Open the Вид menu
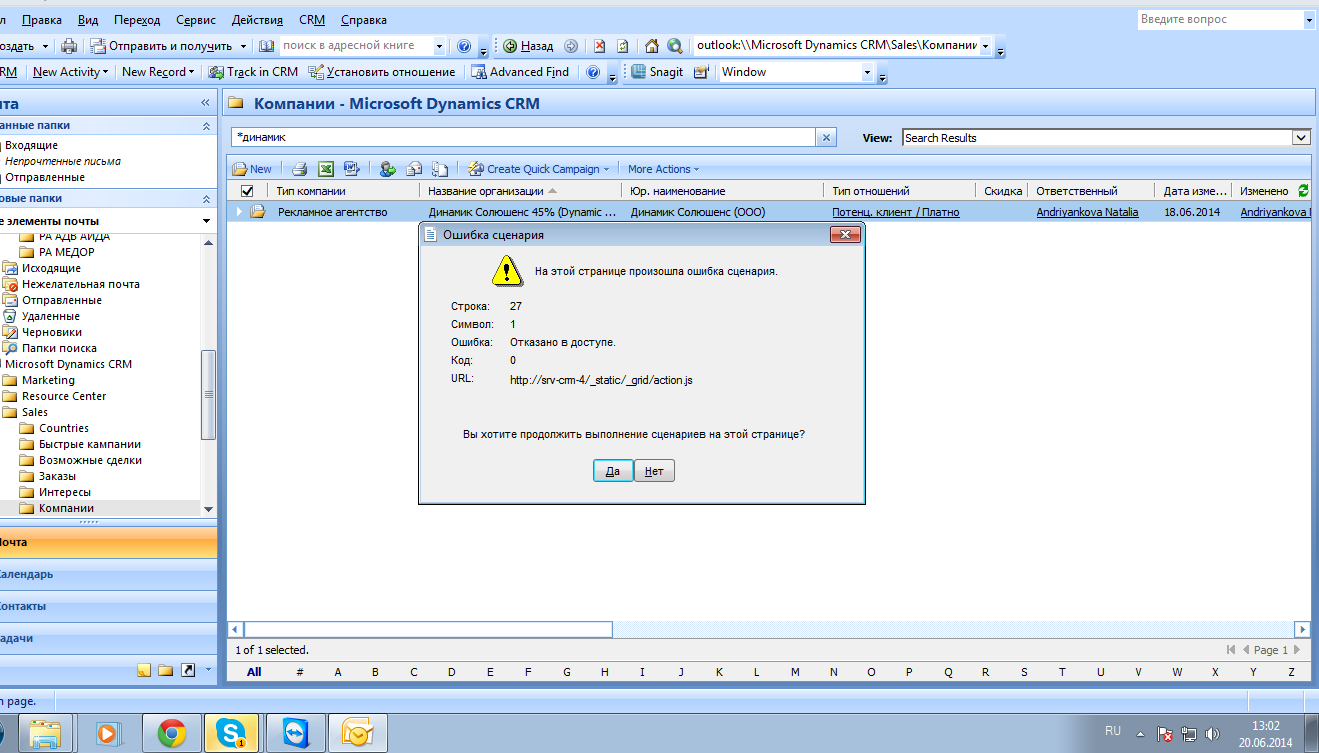 [x=88, y=20]
